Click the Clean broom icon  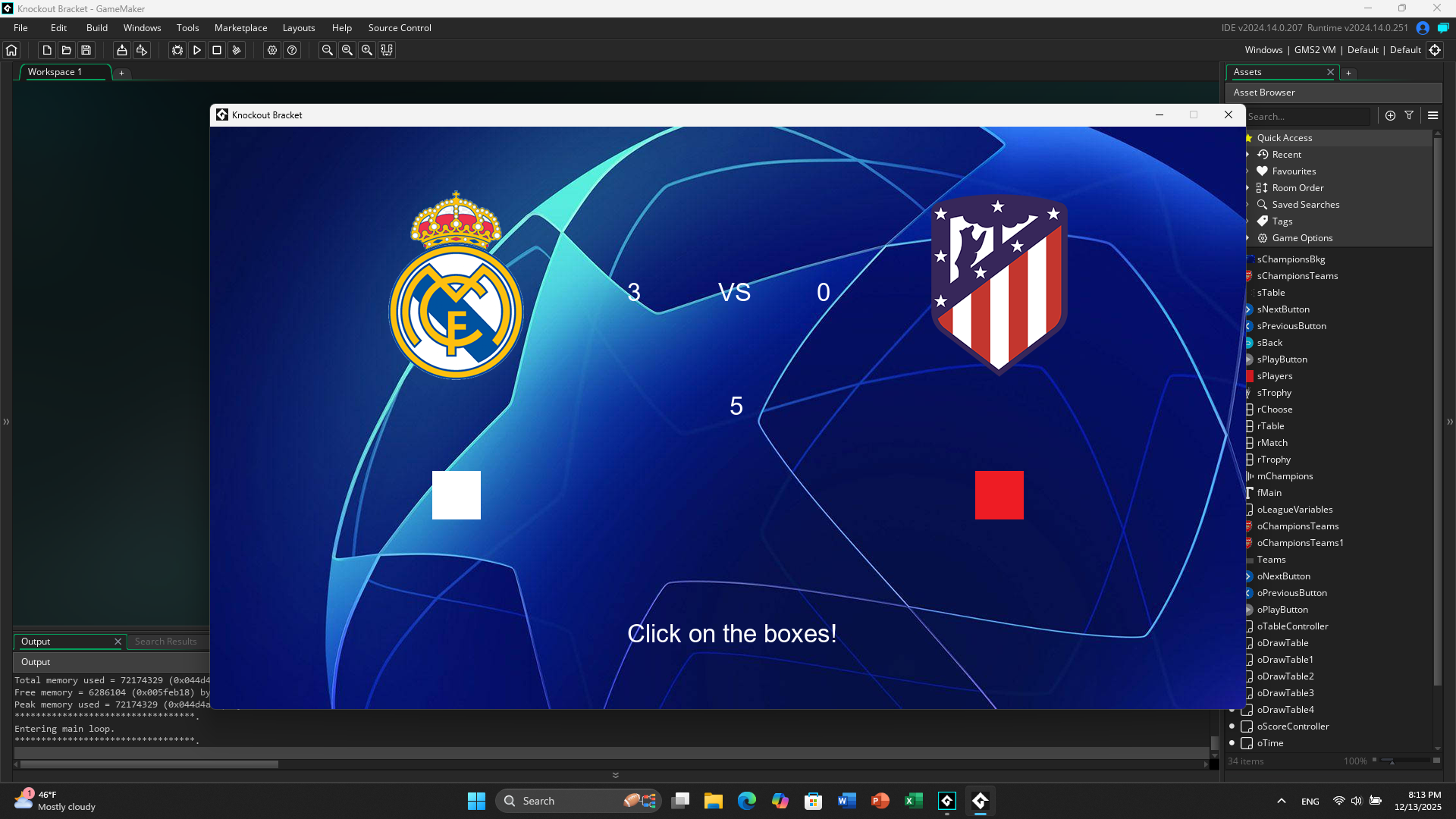point(237,50)
